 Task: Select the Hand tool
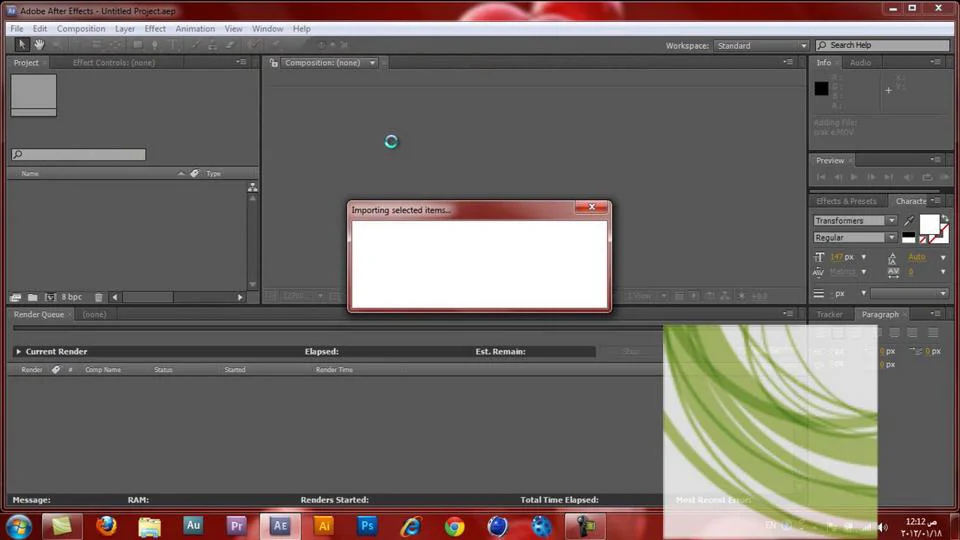tap(39, 45)
